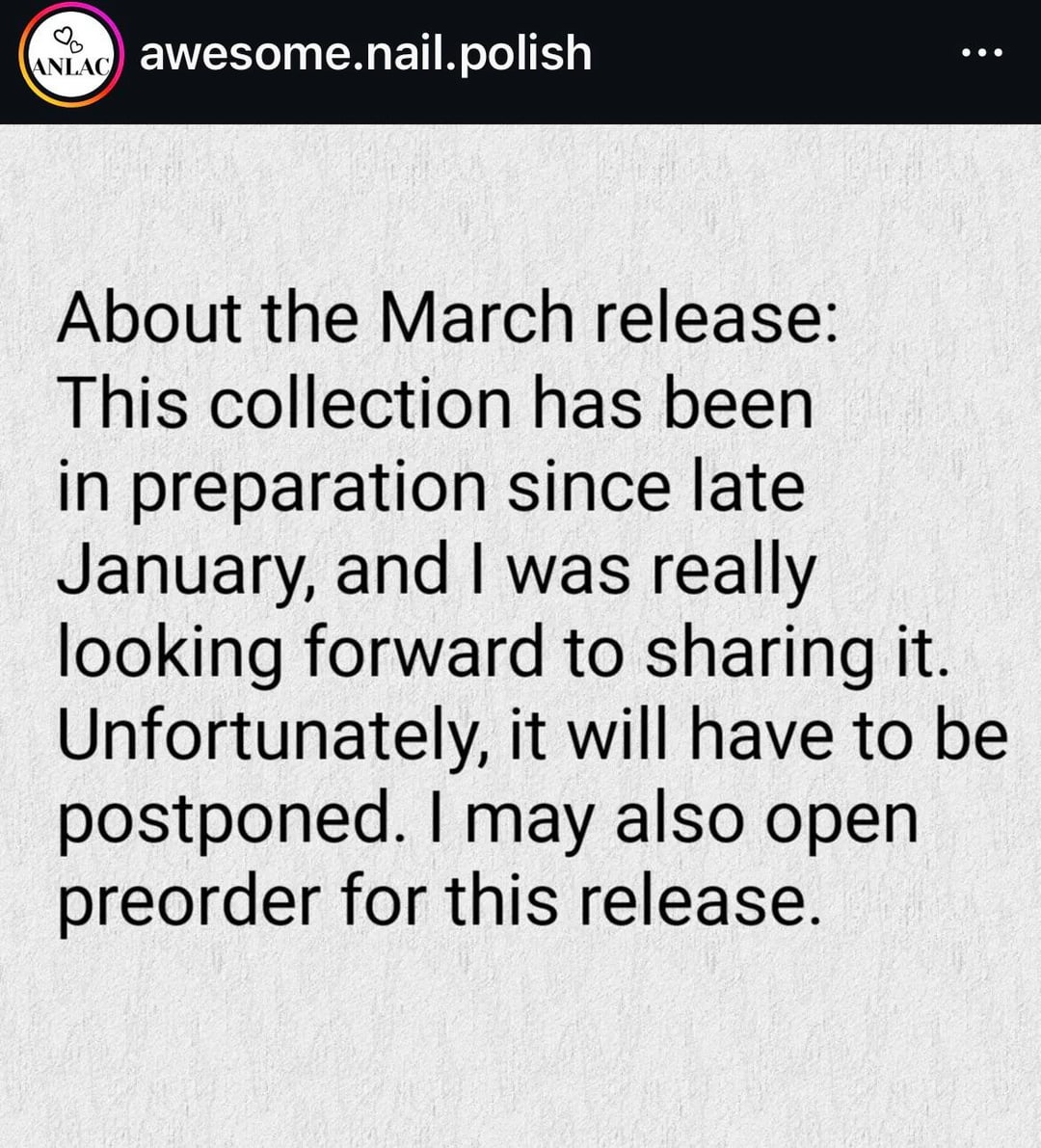
Task: Click the word "forward" in the post
Action: 424,653
